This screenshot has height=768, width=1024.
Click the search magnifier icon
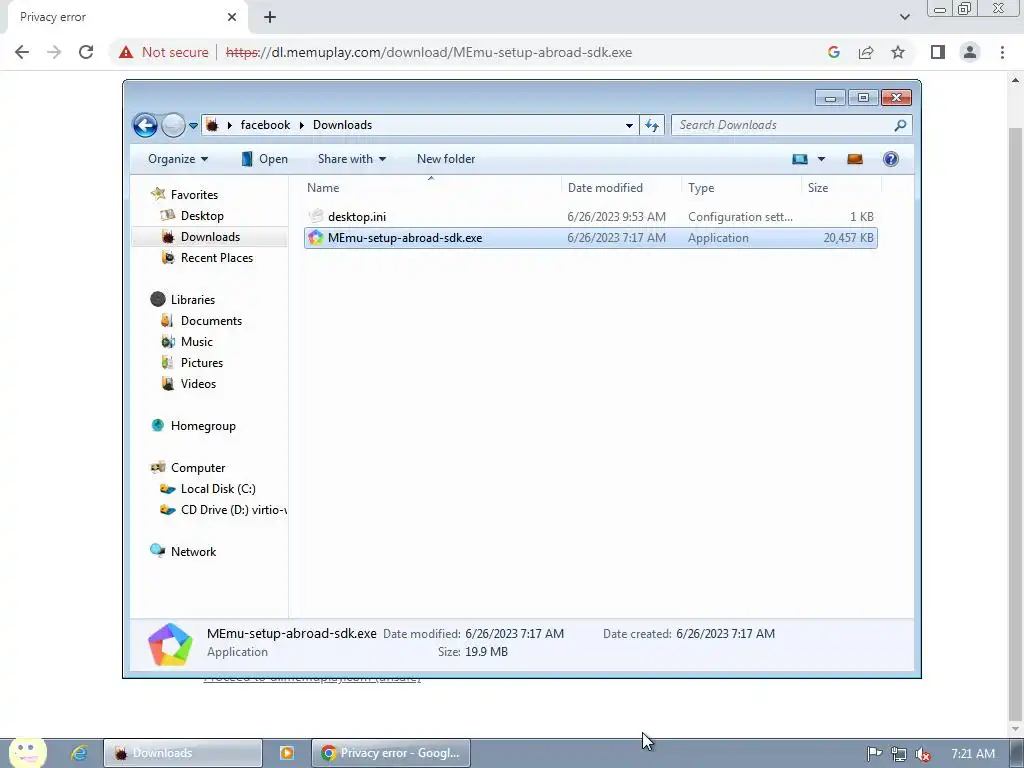[x=901, y=125]
